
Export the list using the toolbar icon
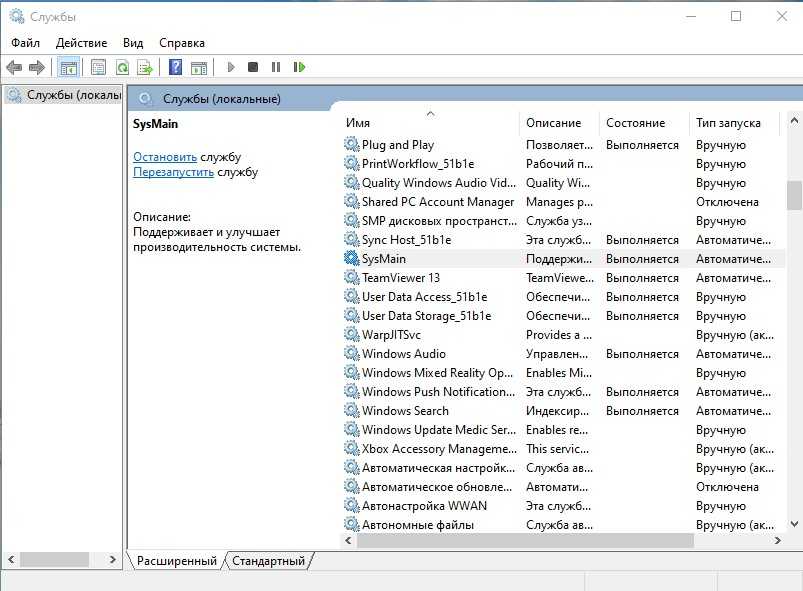pos(145,67)
